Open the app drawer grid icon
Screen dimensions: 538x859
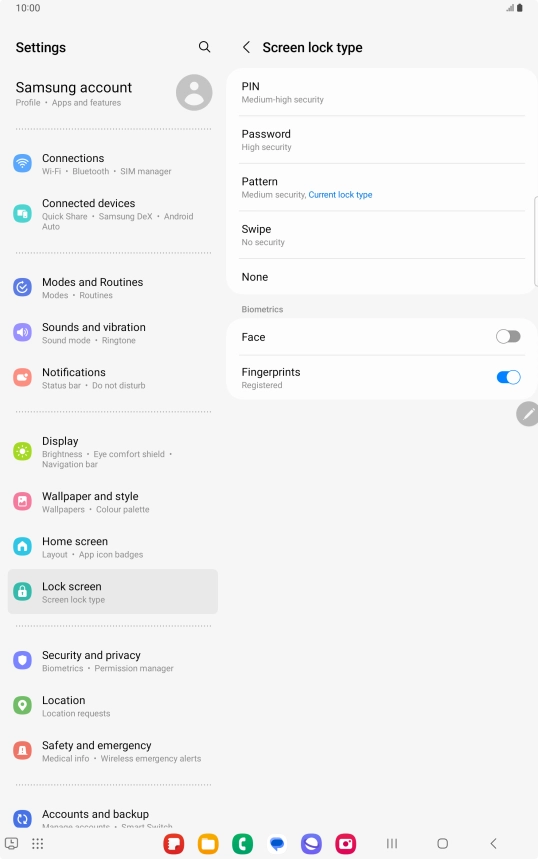[x=37, y=844]
